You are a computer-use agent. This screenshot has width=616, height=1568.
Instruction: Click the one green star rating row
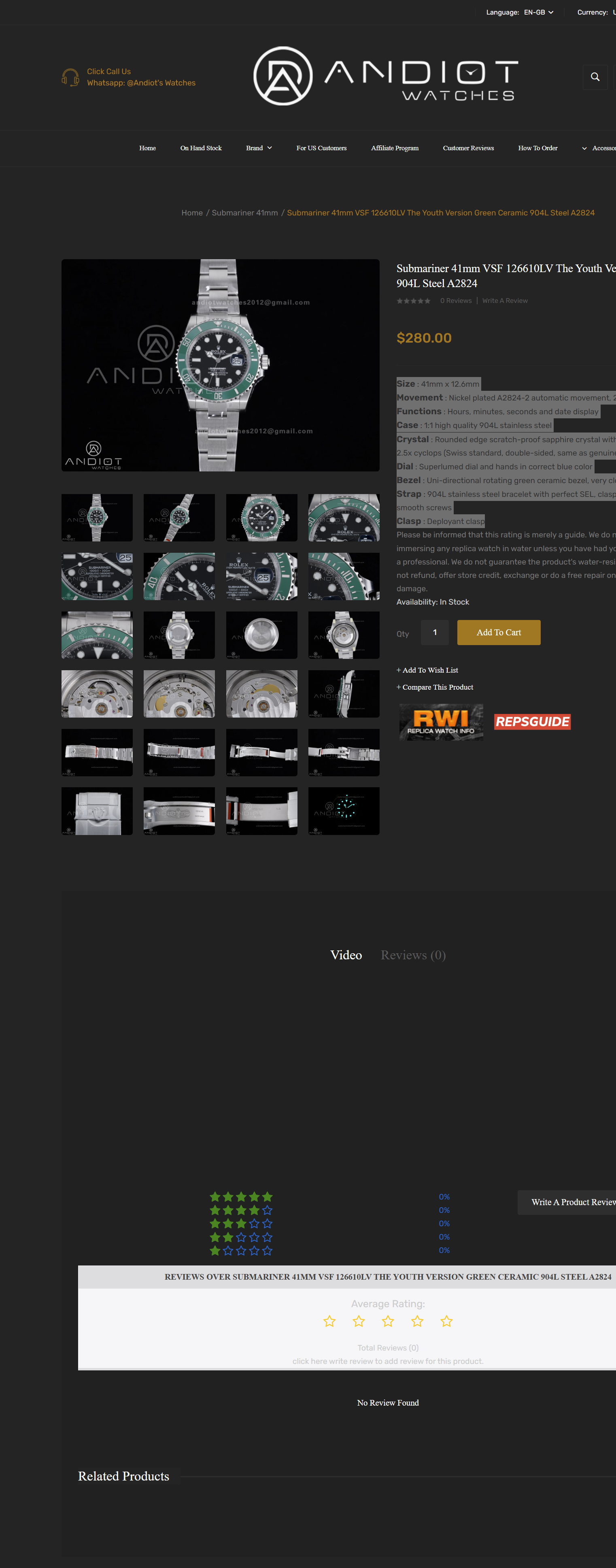pos(241,1250)
